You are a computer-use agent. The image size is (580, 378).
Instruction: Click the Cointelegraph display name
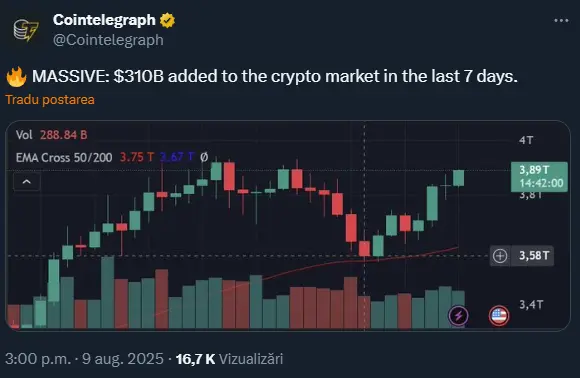click(x=104, y=20)
